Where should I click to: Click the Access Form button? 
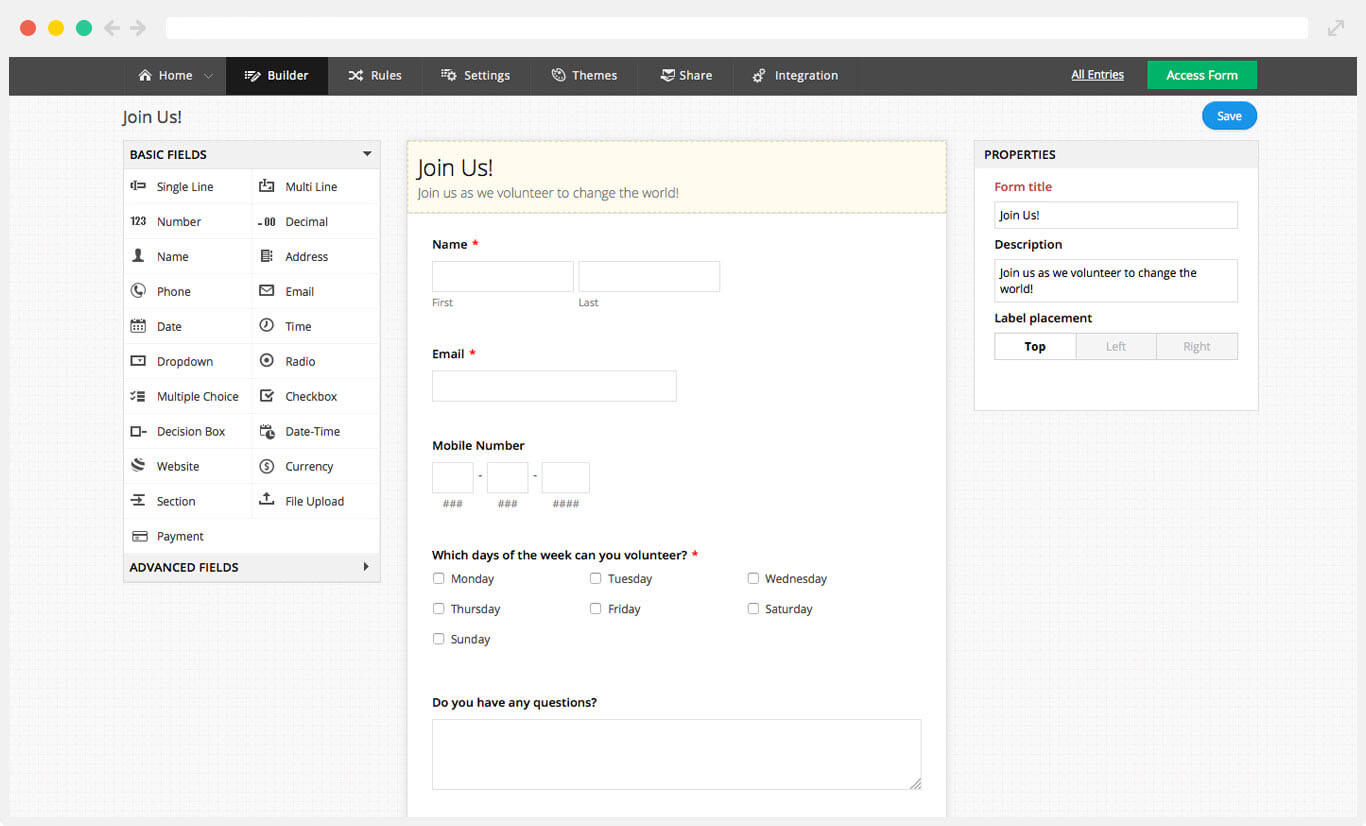click(1202, 74)
